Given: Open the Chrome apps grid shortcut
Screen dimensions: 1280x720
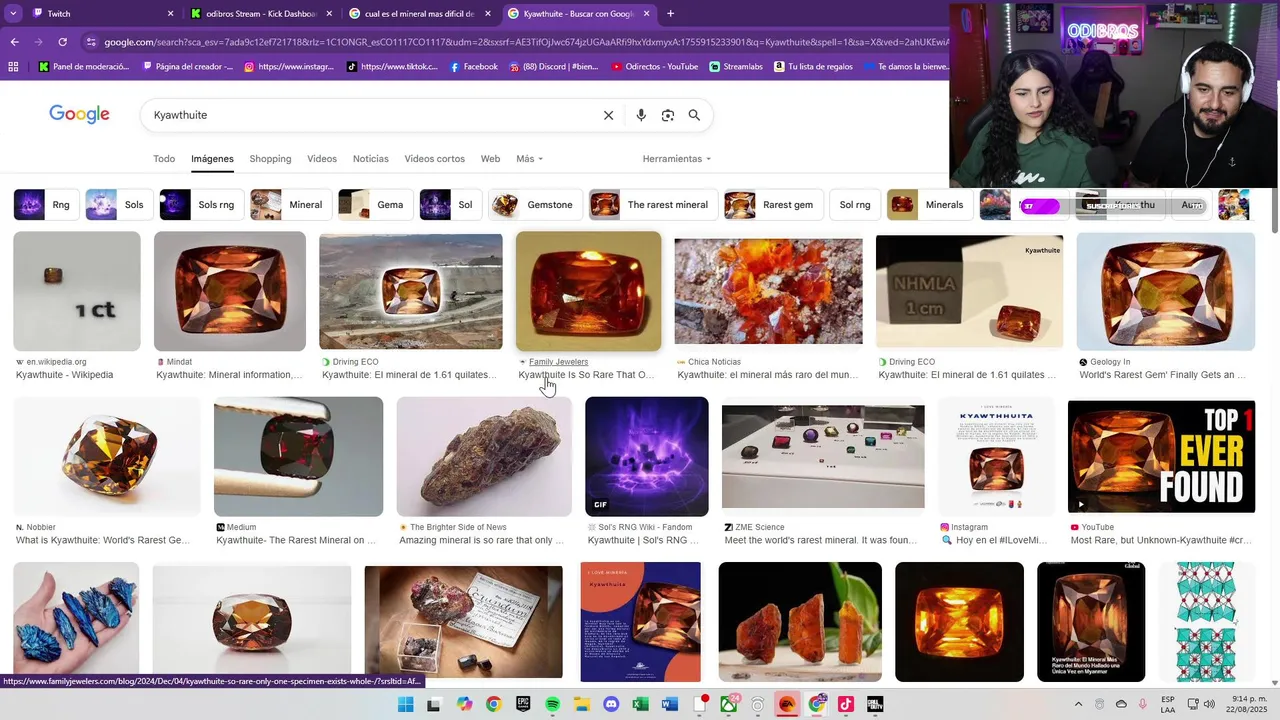Looking at the screenshot, I should coord(13,67).
